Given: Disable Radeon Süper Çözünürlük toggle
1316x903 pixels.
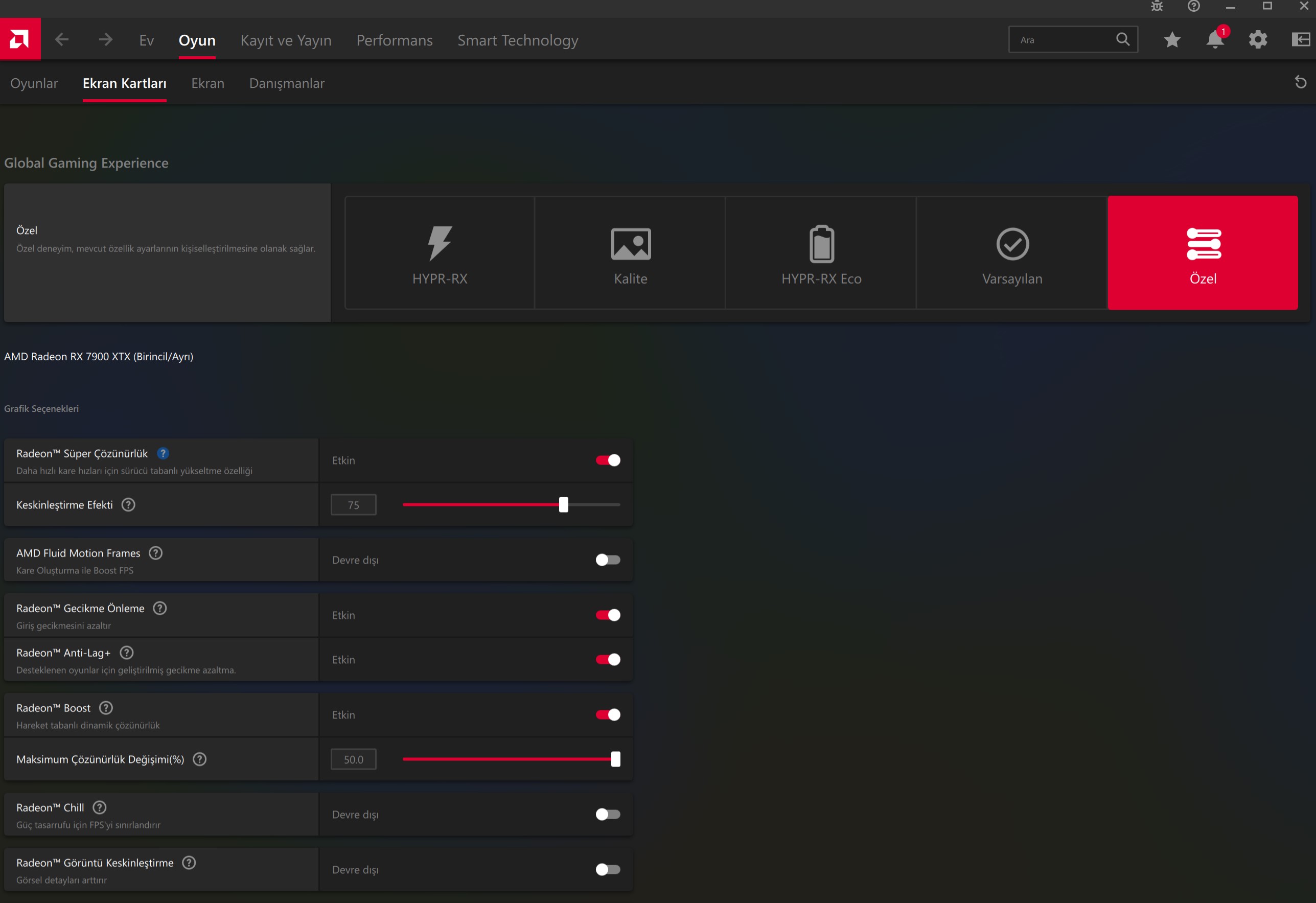Looking at the screenshot, I should pyautogui.click(x=608, y=460).
